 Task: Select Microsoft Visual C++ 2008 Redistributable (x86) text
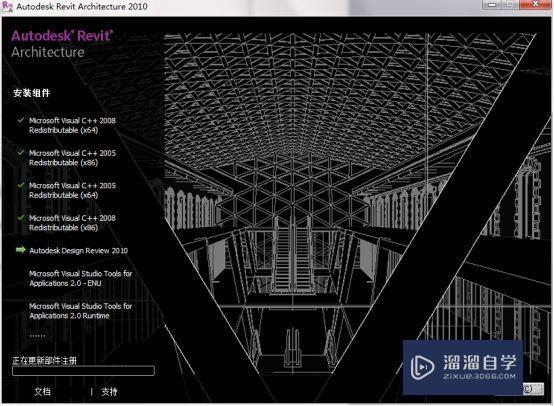point(72,223)
